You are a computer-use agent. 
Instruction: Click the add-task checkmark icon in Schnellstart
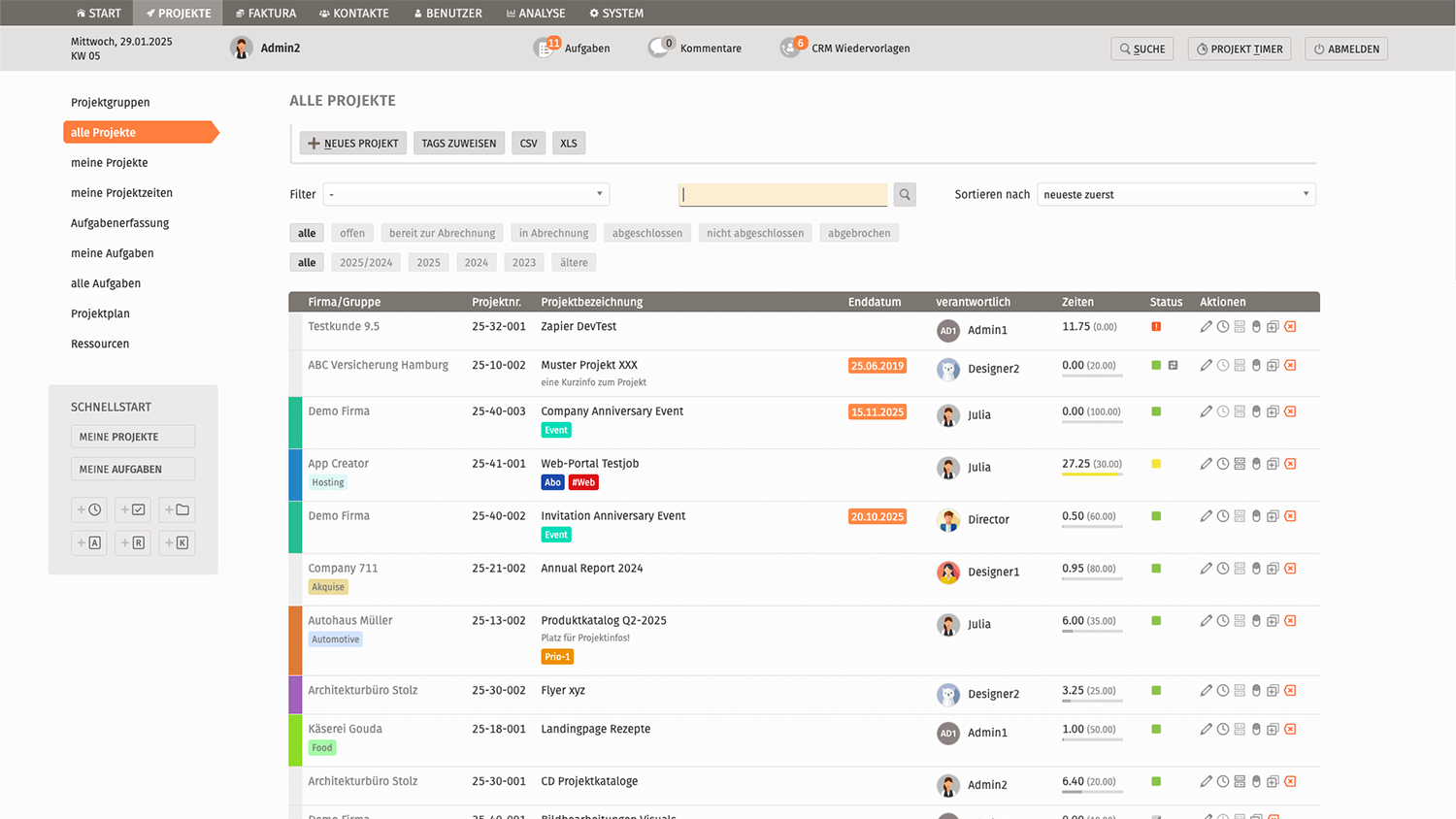coord(133,509)
